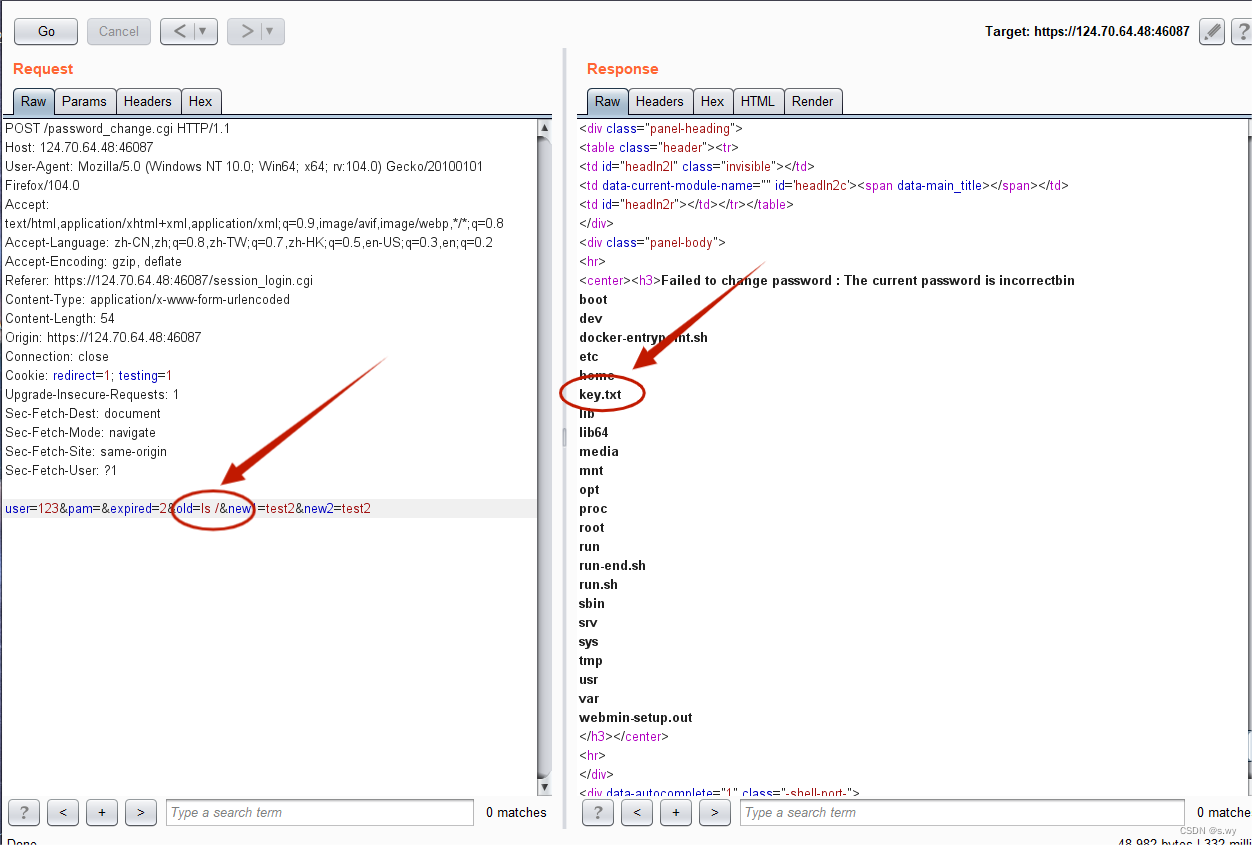This screenshot has width=1252, height=845.
Task: Click key.txt in the response listing
Action: pos(600,394)
